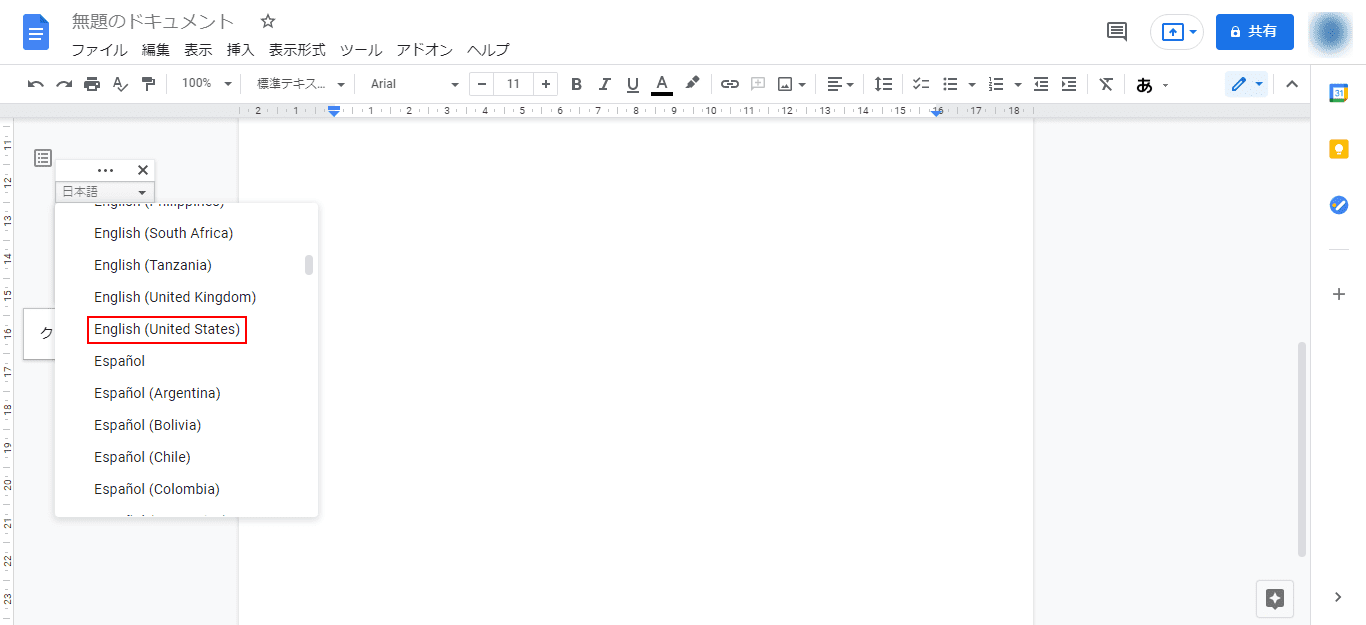Viewport: 1366px width, 625px height.
Task: Open the ツール menu
Action: pyautogui.click(x=361, y=50)
